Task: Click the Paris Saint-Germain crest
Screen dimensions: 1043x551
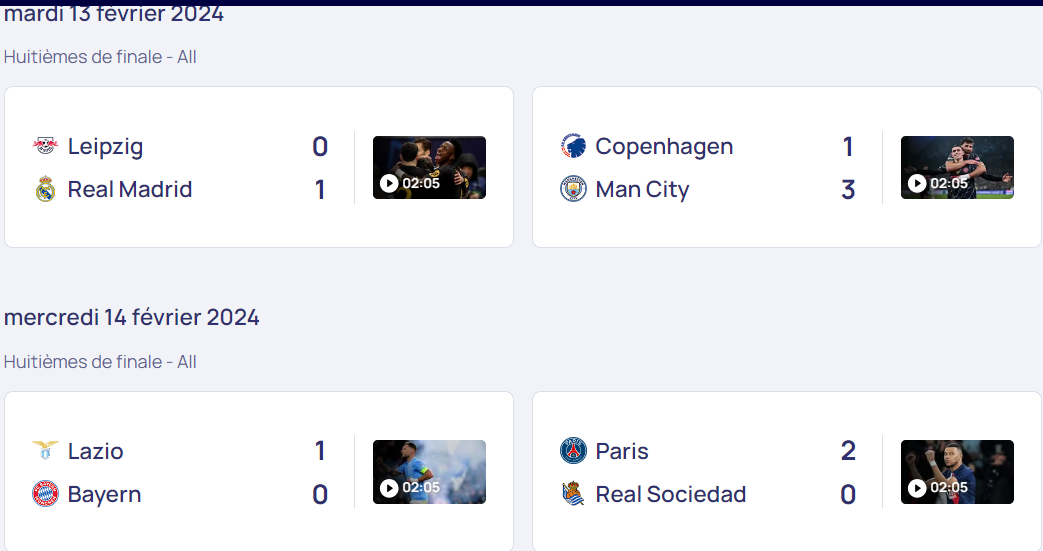Action: coord(573,451)
